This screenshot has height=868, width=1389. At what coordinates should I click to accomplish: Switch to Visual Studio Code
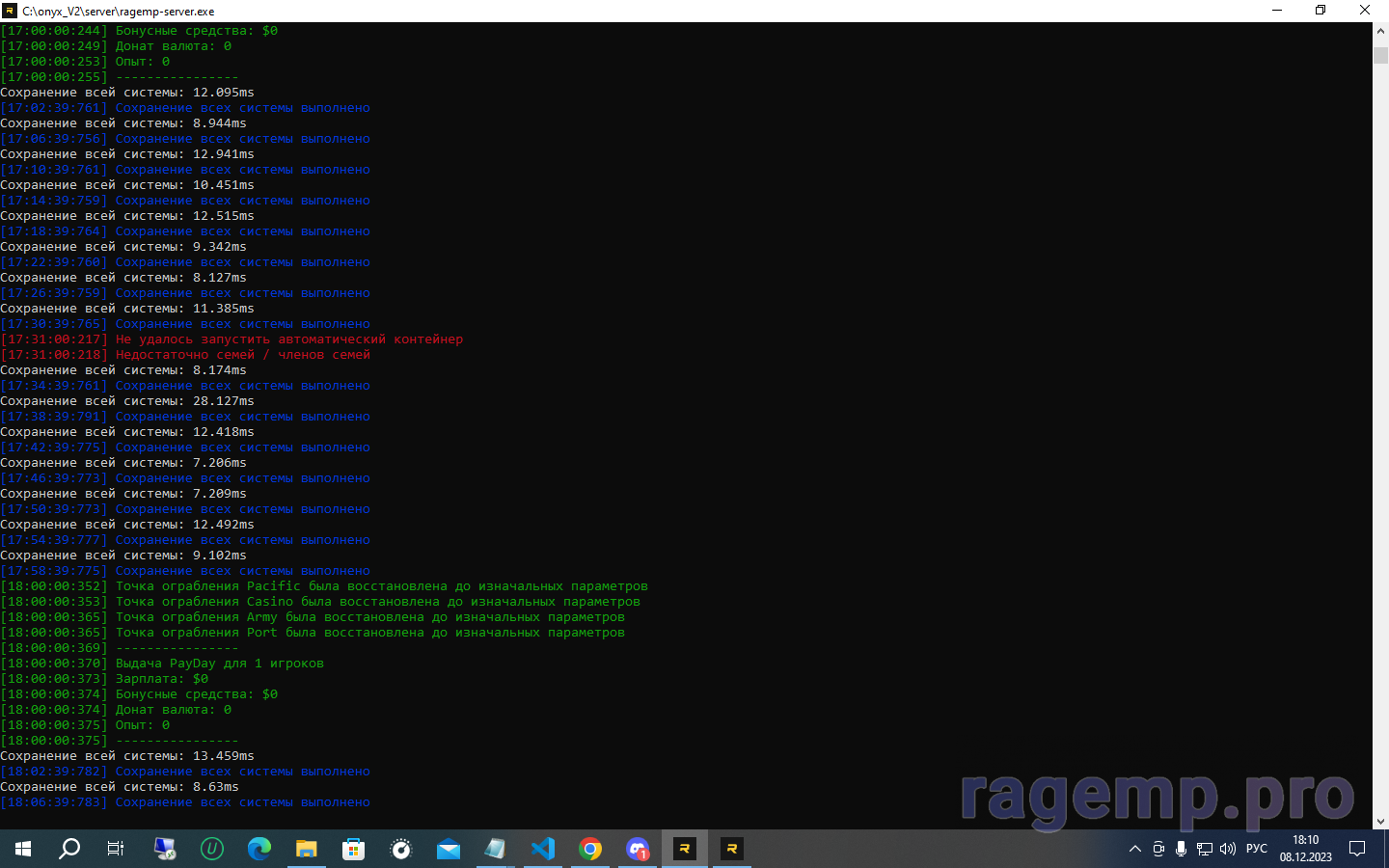(x=543, y=849)
